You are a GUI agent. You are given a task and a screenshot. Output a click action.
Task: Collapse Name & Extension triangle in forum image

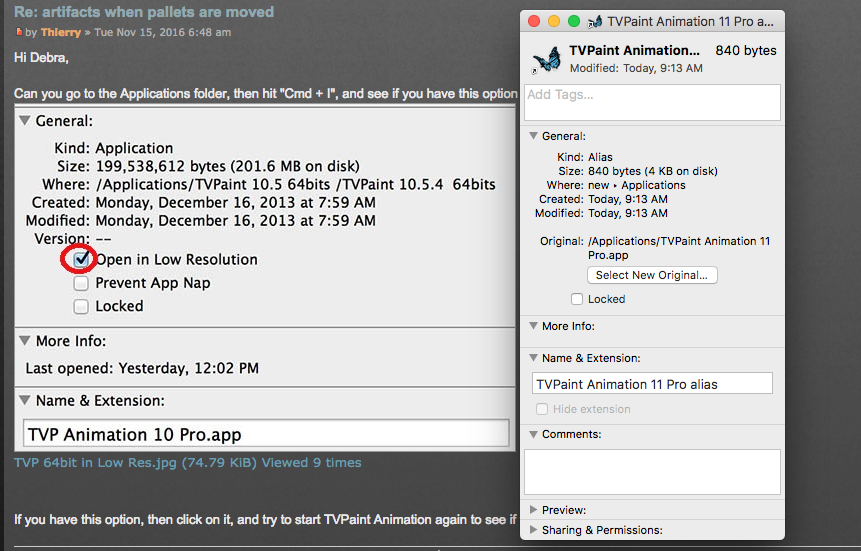click(x=24, y=400)
